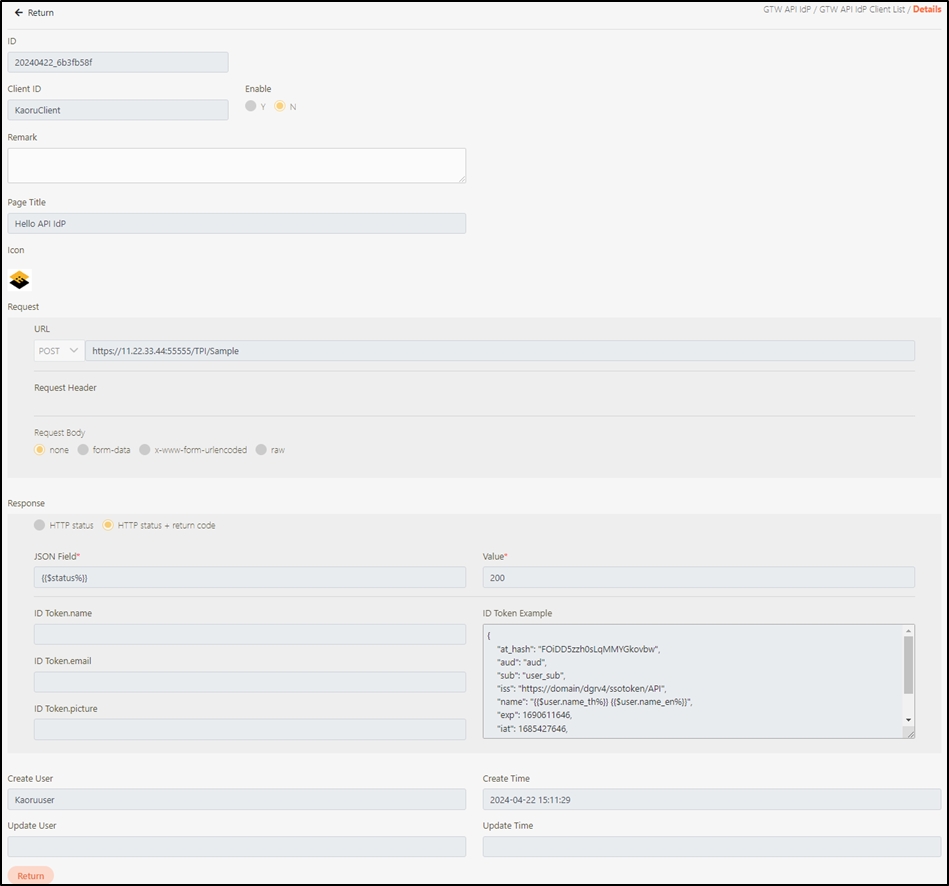Choose the 'none' request body option
The width and height of the screenshot is (949, 886).
[x=40, y=450]
